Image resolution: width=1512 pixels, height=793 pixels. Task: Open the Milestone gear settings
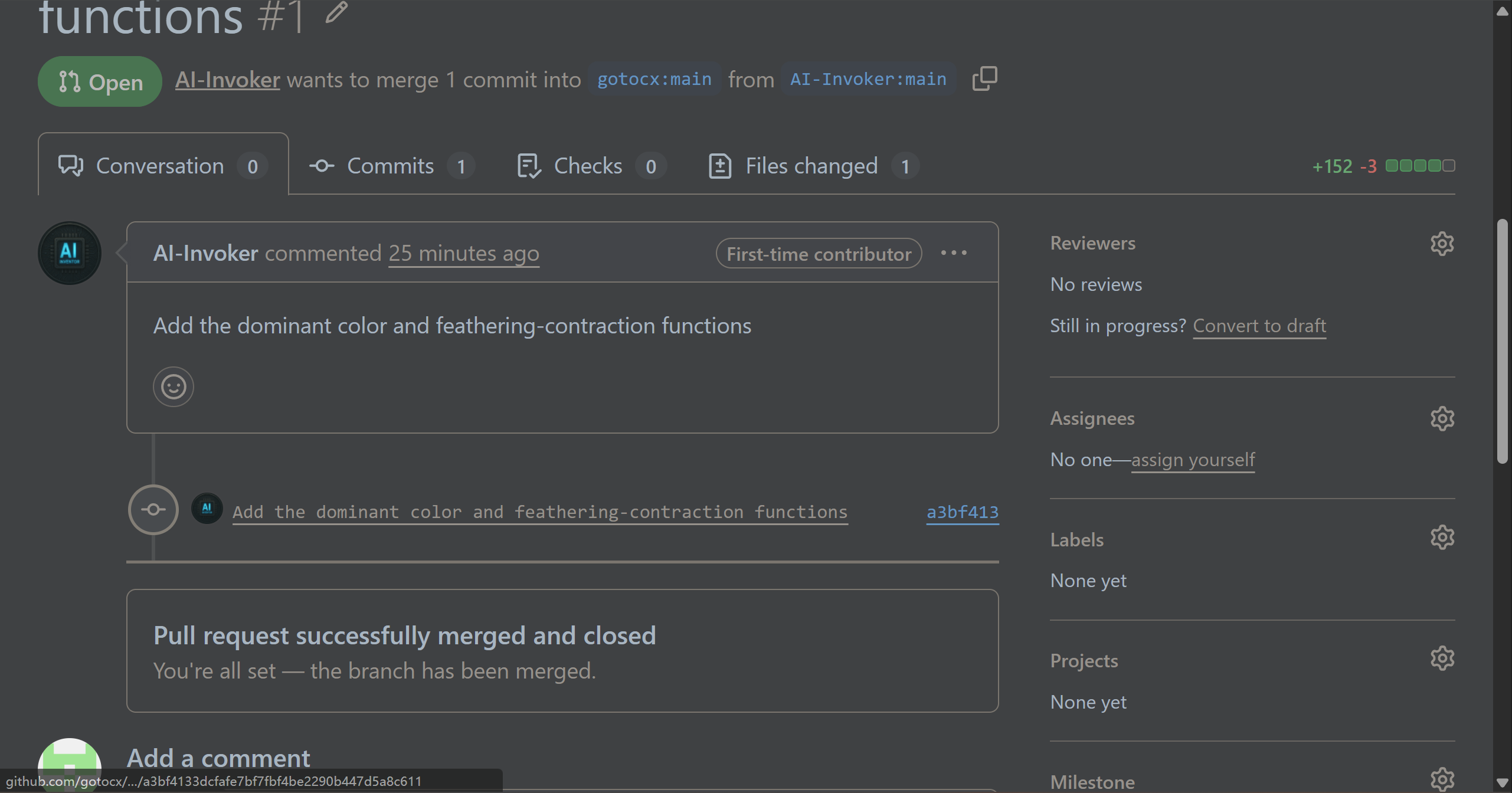pyautogui.click(x=1442, y=780)
